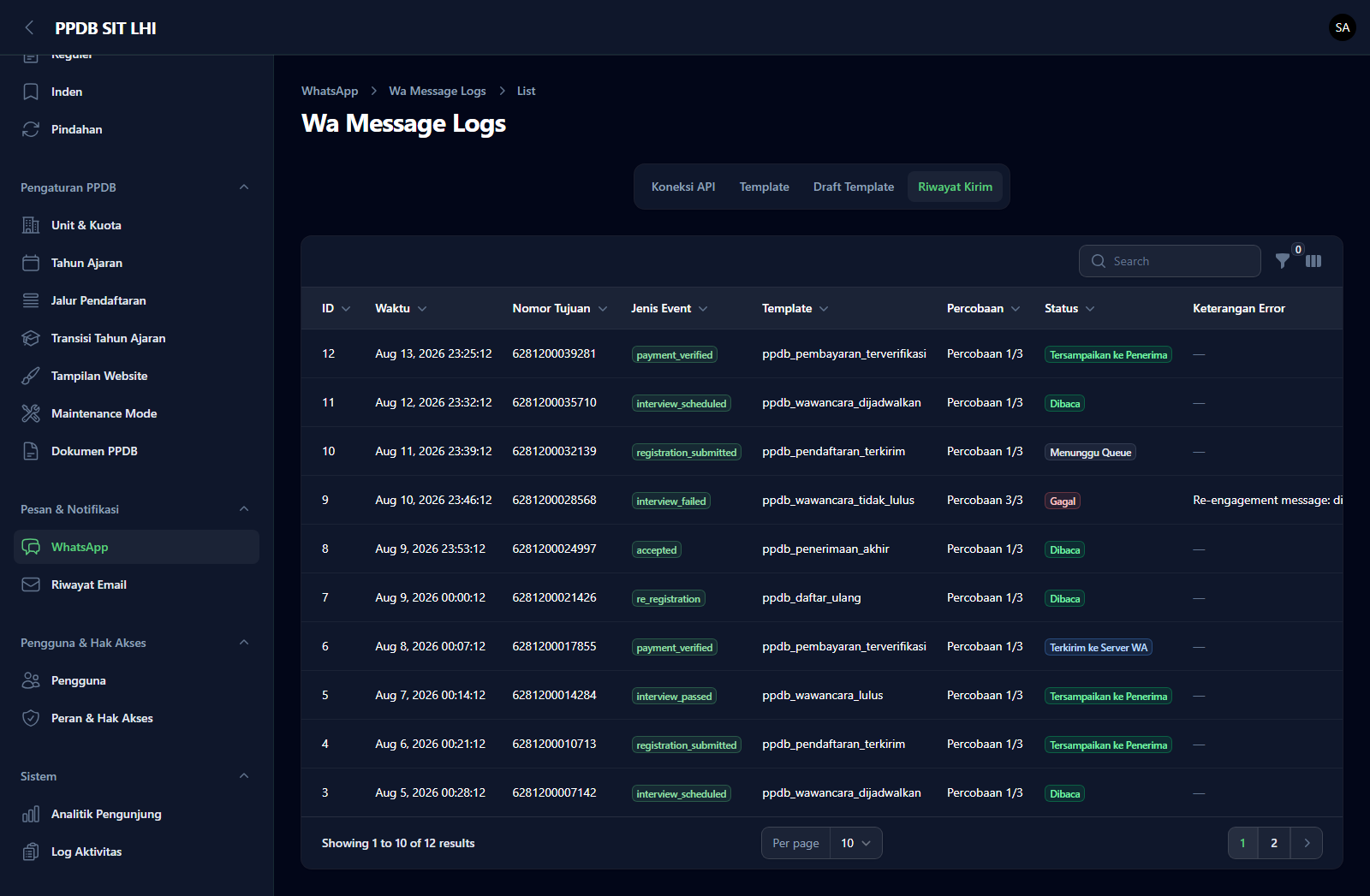The image size is (1370, 896).
Task: Click the re_registration event badge
Action: [x=668, y=599]
